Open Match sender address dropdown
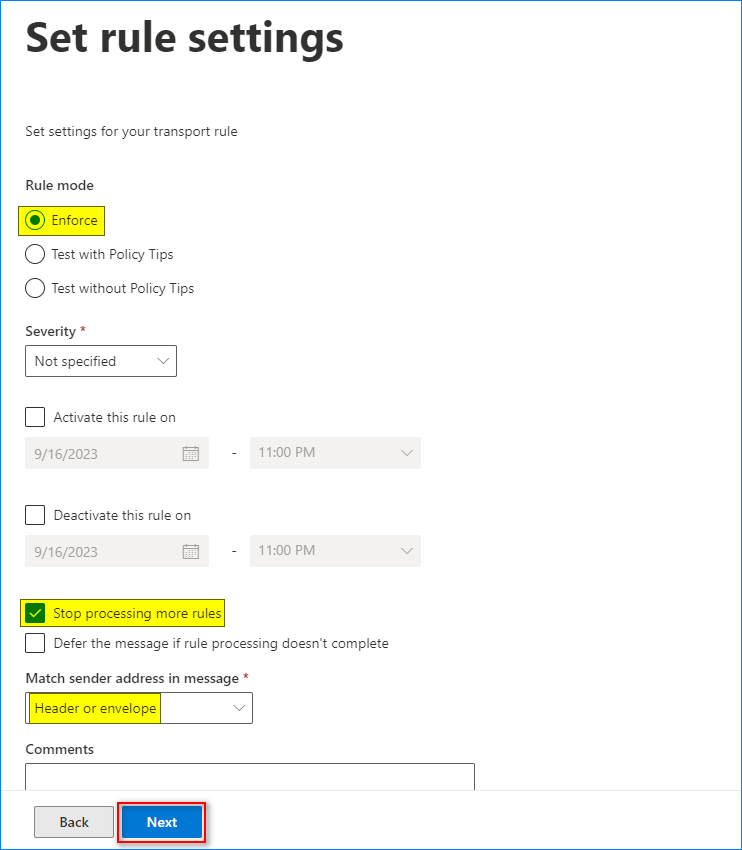The width and height of the screenshot is (742, 850). click(139, 708)
